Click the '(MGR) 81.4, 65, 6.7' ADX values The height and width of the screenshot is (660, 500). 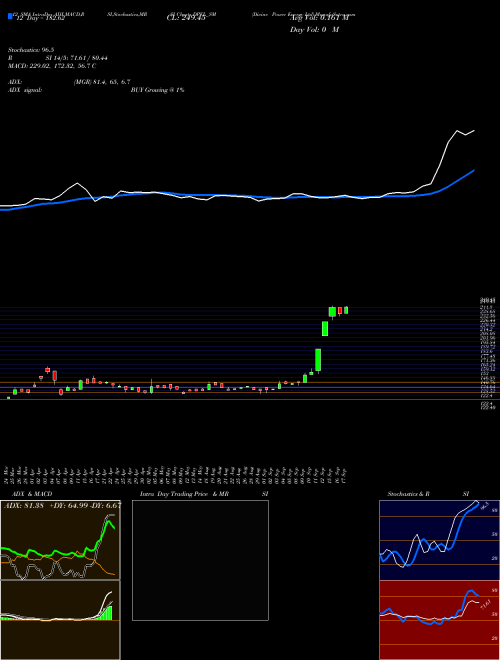(101, 82)
